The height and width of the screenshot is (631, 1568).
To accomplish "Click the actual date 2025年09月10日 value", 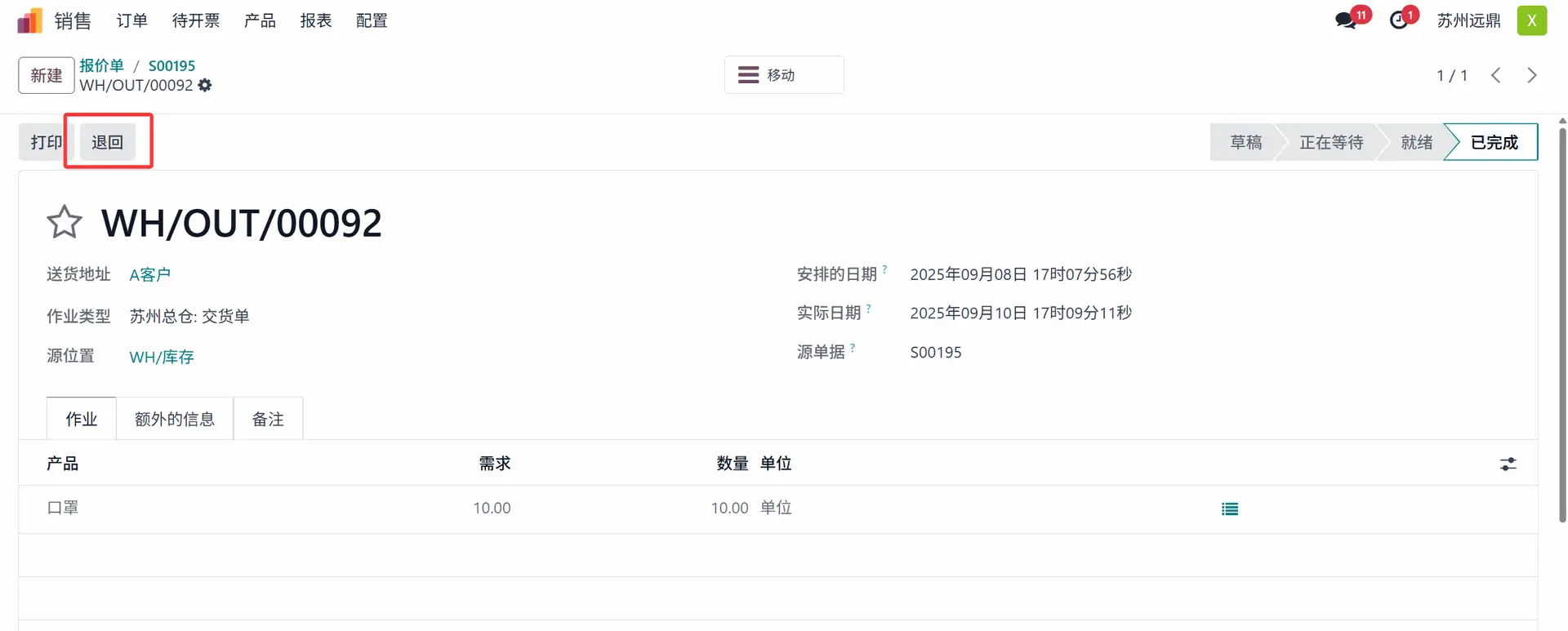I will (1021, 313).
